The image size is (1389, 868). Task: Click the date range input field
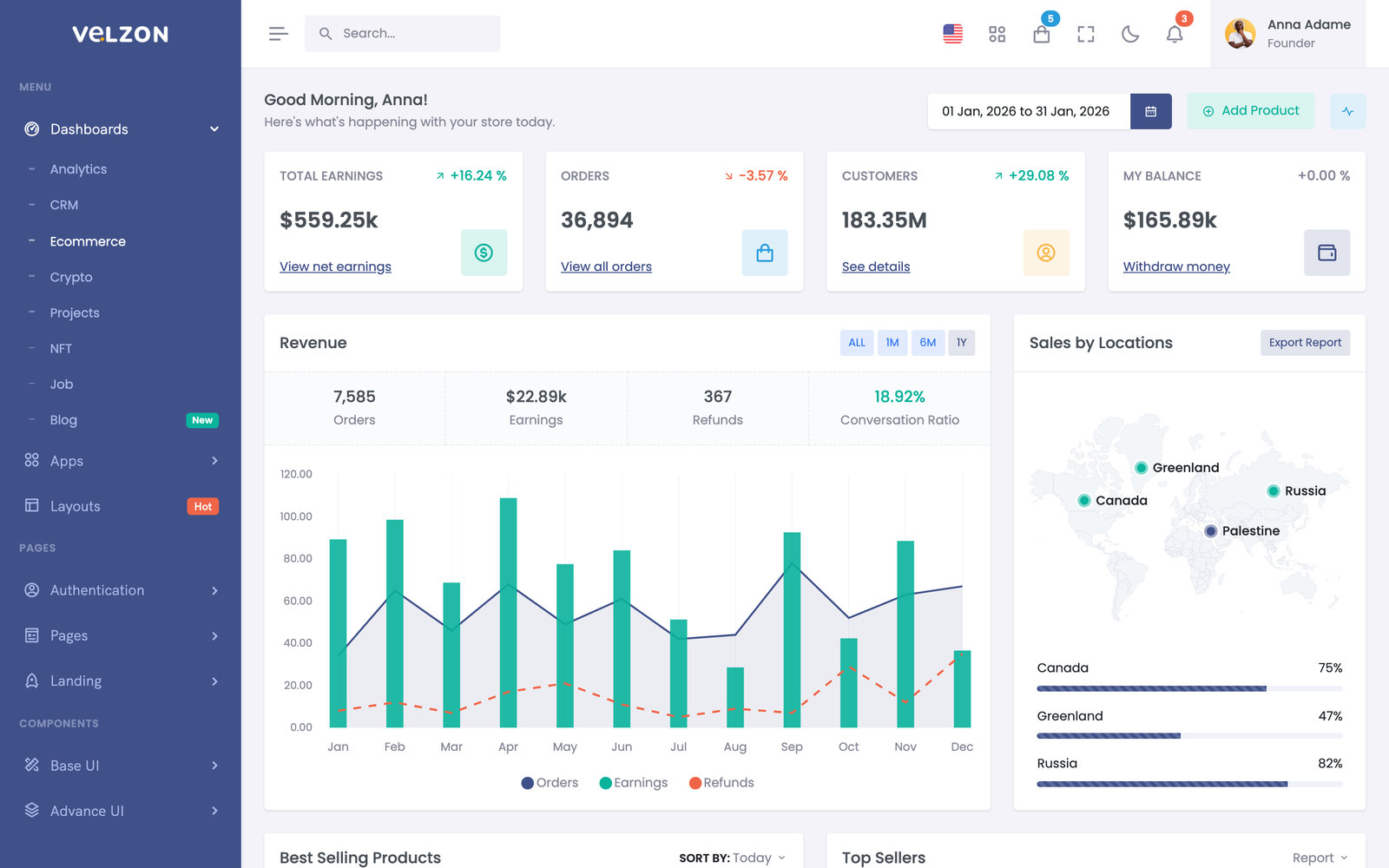coord(1029,111)
